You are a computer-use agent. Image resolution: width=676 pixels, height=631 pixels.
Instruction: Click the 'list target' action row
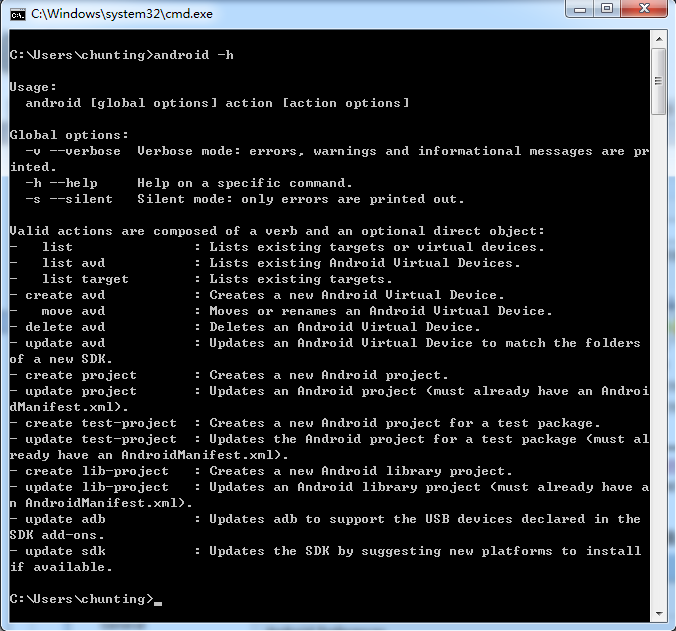click(x=201, y=279)
